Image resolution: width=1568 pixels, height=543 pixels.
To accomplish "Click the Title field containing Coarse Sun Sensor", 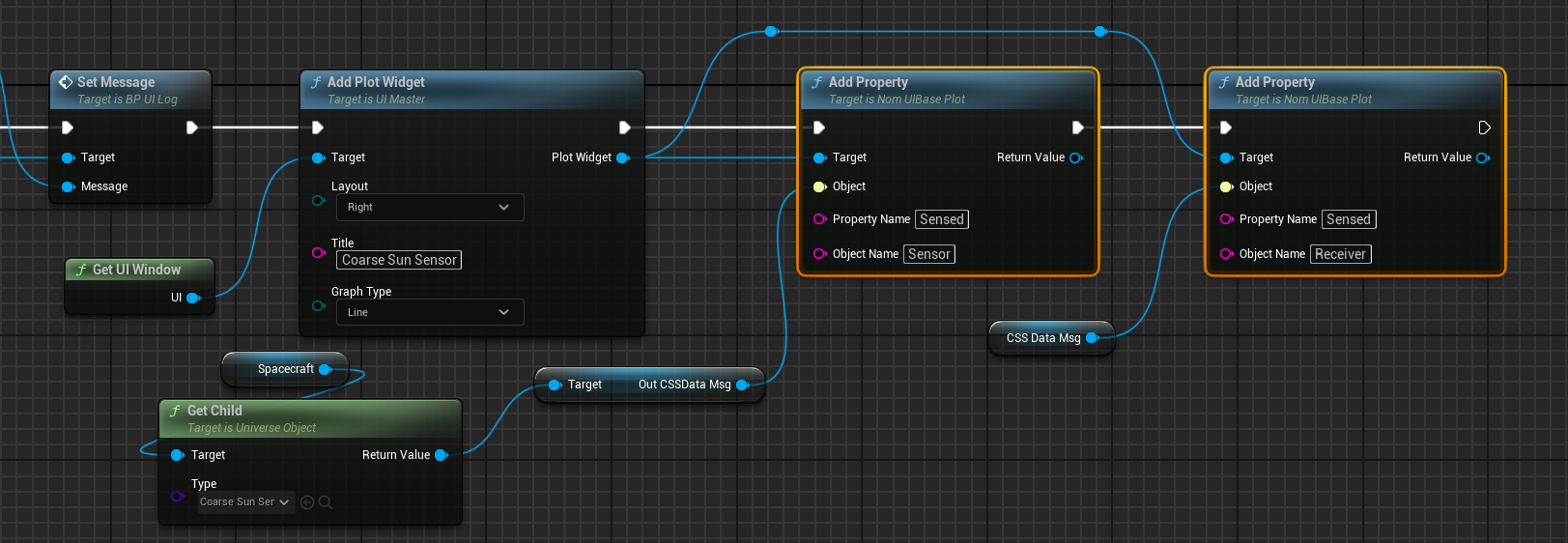I will pos(399,260).
